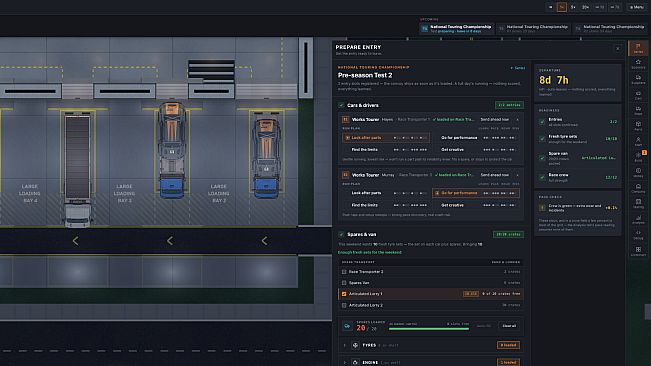Click the Fresh tyre sets readiness checkmark
The image size is (651, 366).
(x=542, y=139)
